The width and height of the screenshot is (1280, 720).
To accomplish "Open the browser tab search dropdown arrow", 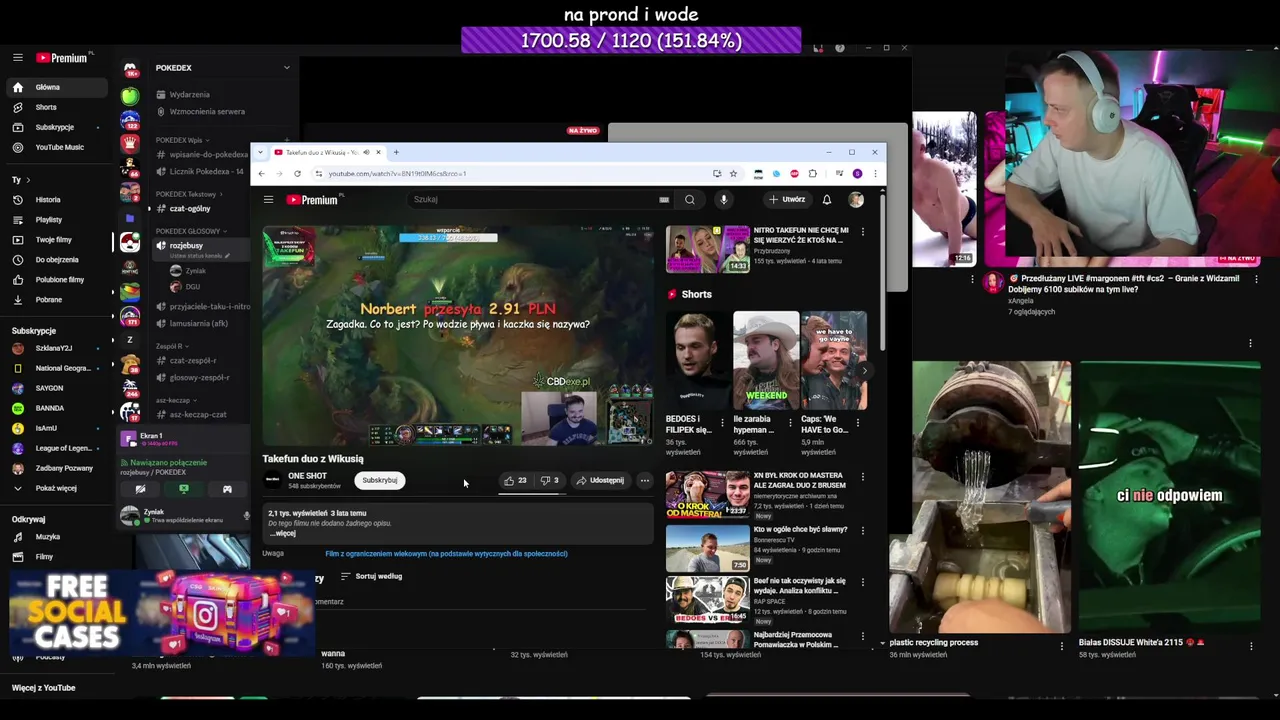I will pos(261,153).
